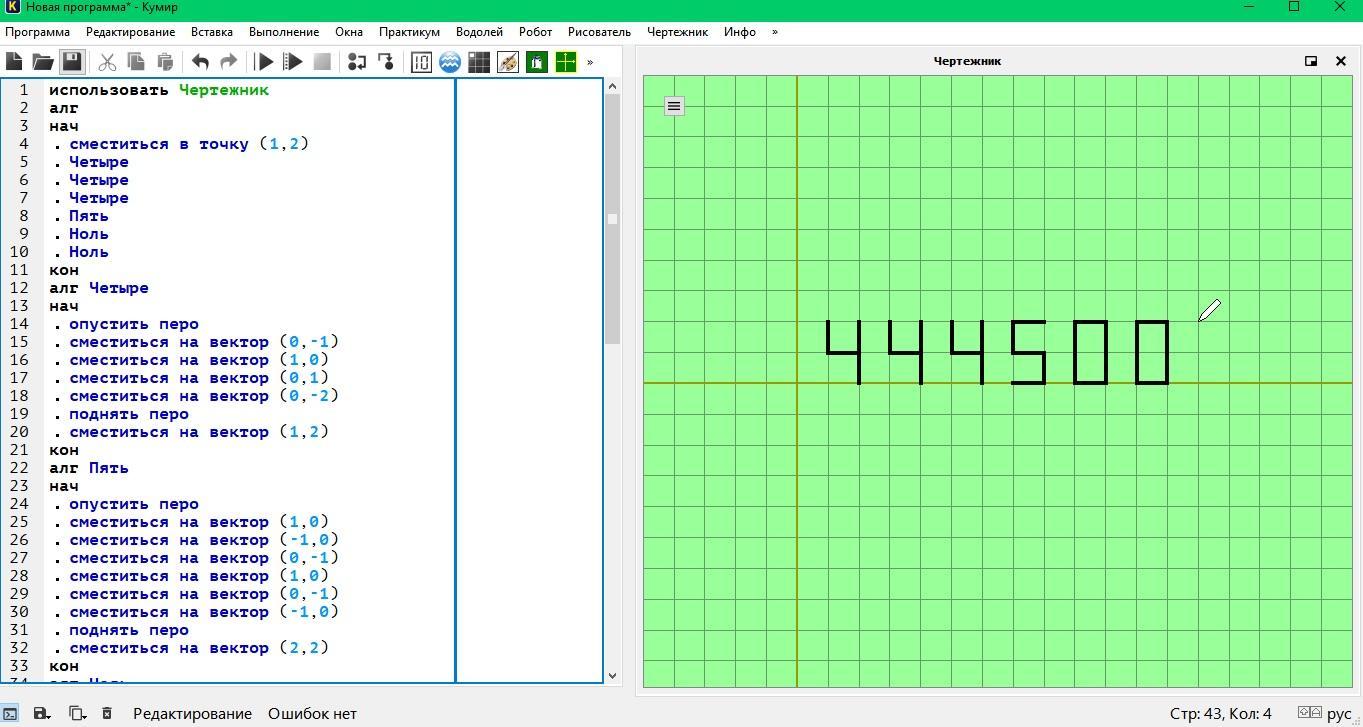Open the Robot grid actor window

(479, 62)
